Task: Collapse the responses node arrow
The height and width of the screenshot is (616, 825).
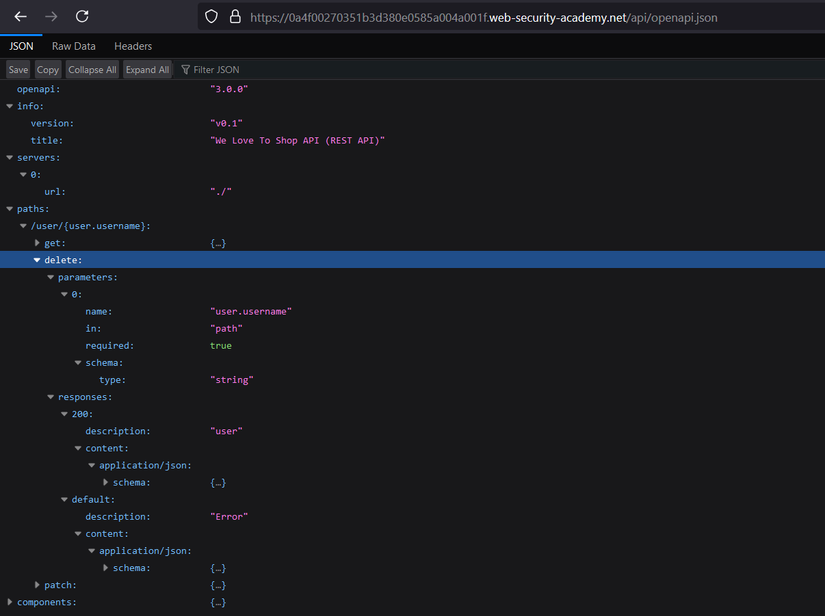Action: tap(51, 397)
